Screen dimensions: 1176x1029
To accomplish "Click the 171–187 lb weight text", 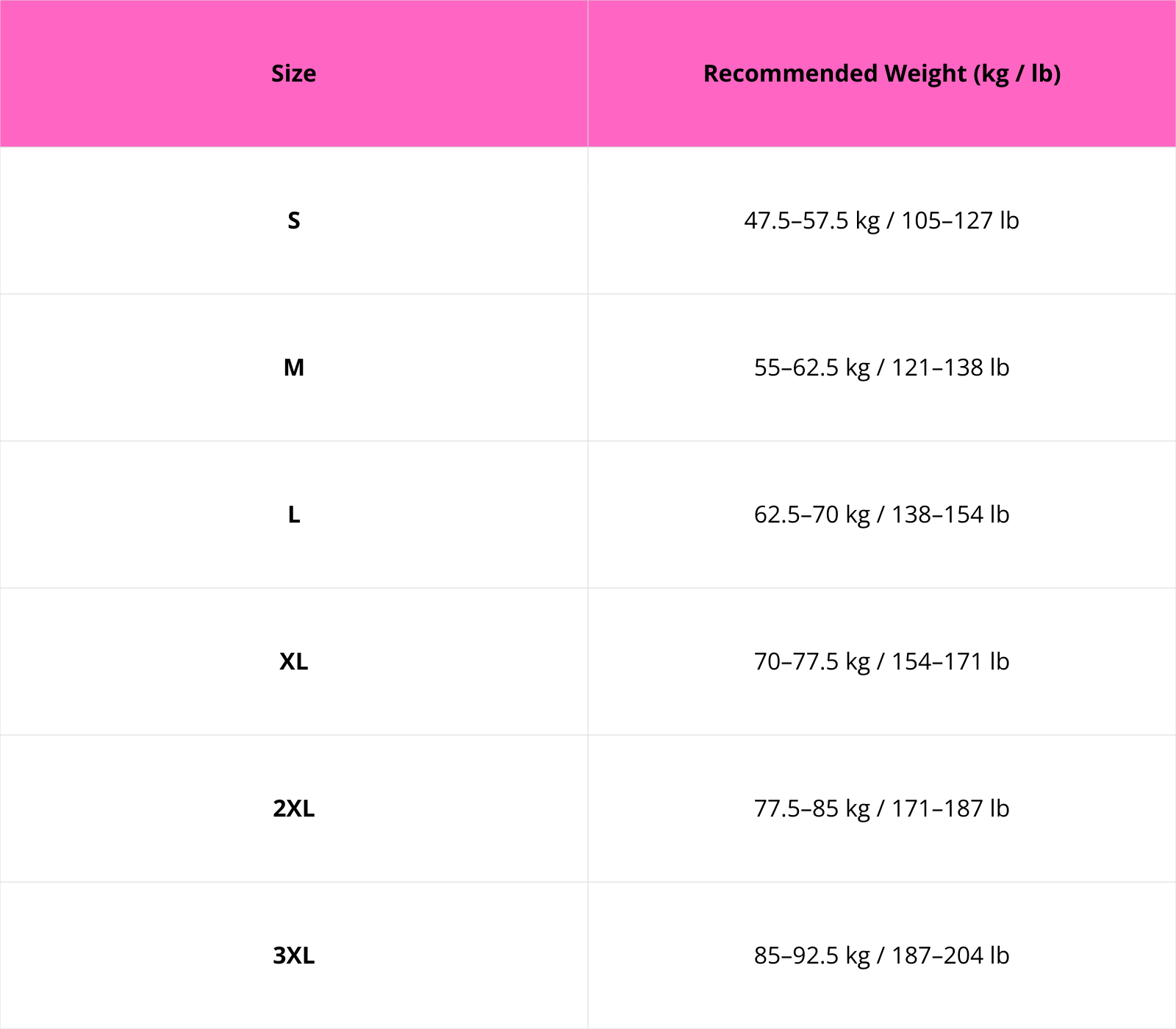I will [950, 808].
